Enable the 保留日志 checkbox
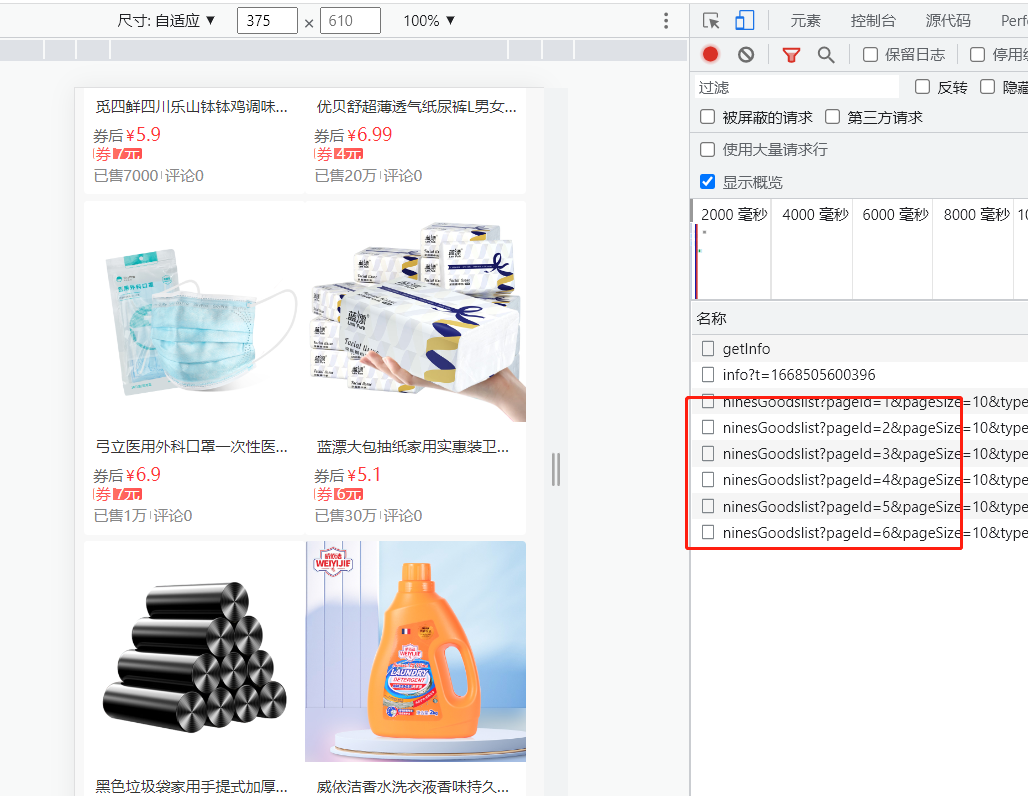Image resolution: width=1028 pixels, height=796 pixels. (x=871, y=54)
